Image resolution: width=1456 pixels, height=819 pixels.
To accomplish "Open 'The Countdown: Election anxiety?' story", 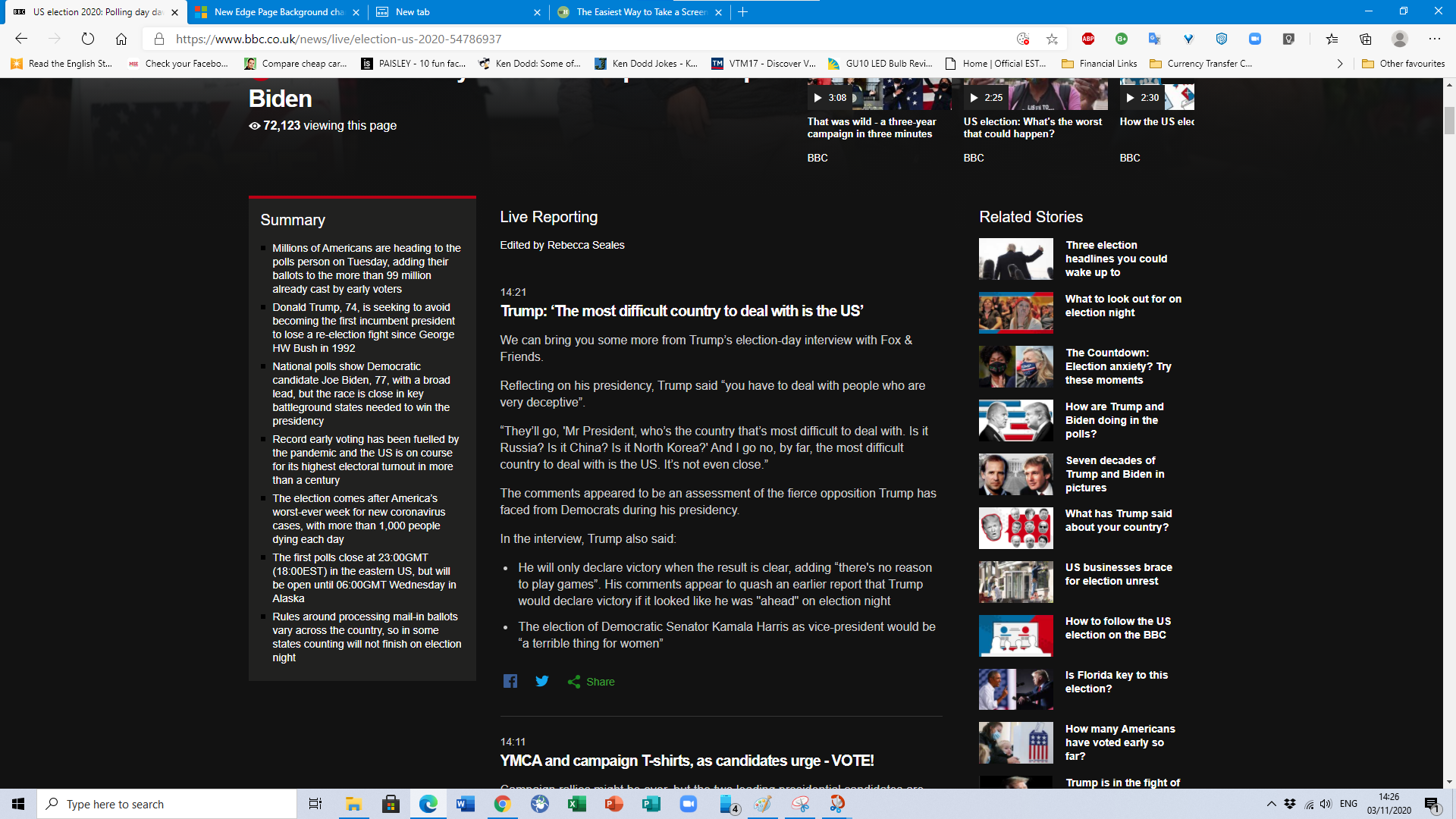I will pos(1119,366).
